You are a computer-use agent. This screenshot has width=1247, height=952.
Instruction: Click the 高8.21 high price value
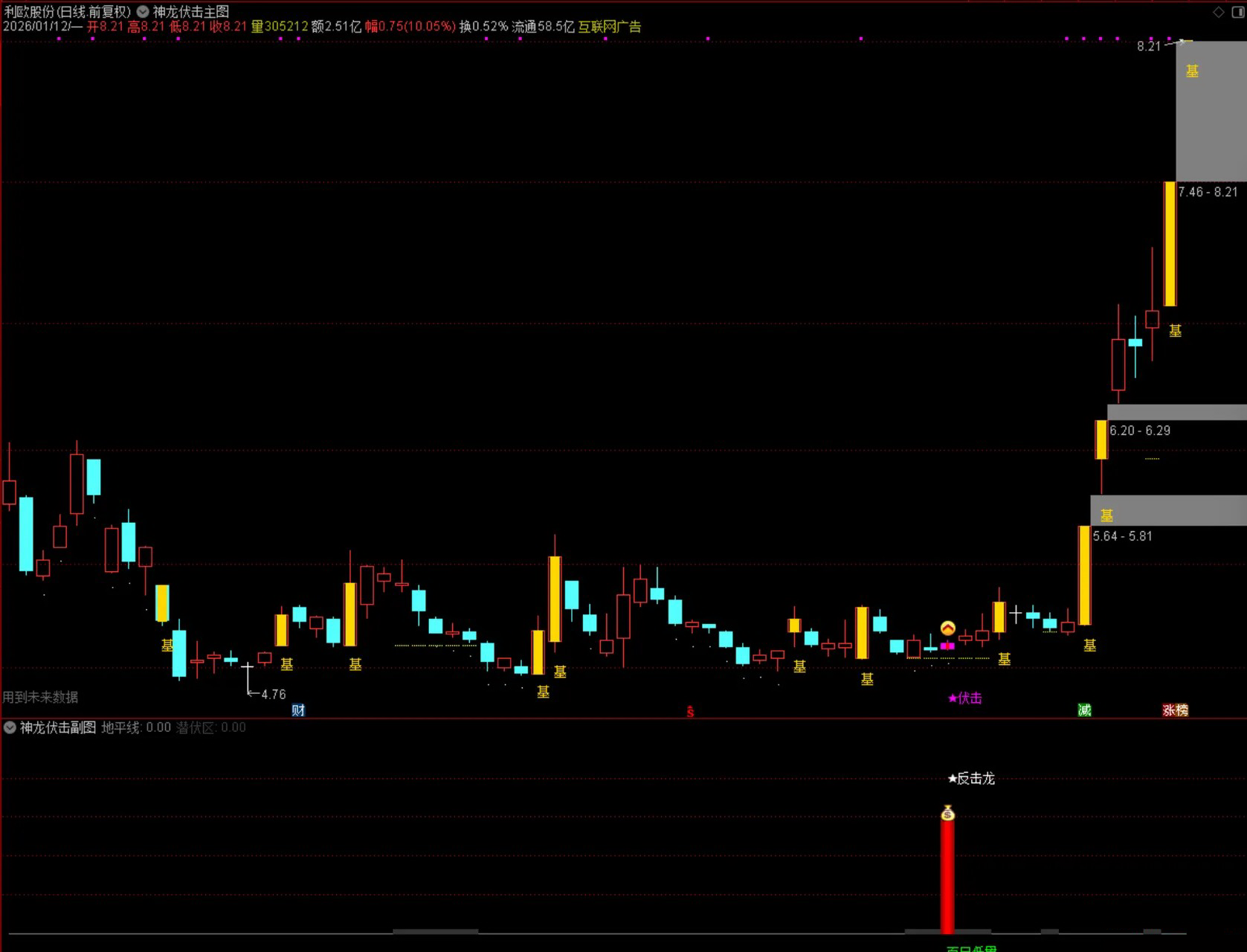pyautogui.click(x=146, y=27)
